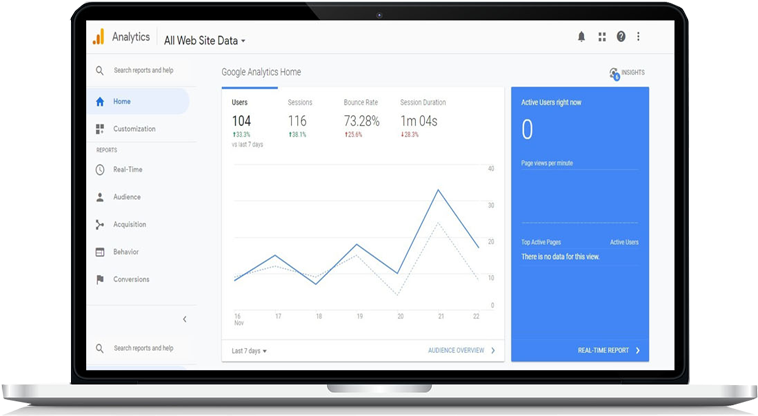The width and height of the screenshot is (758, 416).
Task: Click the Real-Time clock icon in sidebar
Action: tap(100, 170)
